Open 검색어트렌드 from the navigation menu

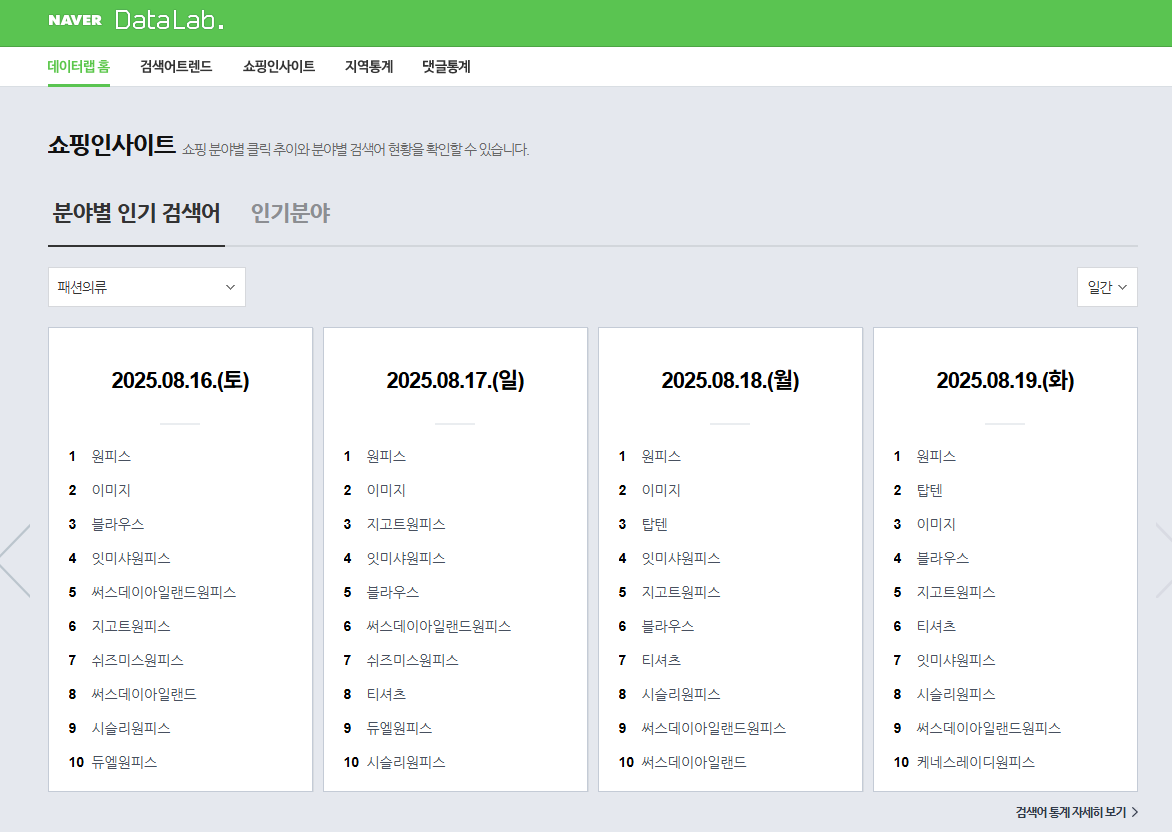coord(175,66)
